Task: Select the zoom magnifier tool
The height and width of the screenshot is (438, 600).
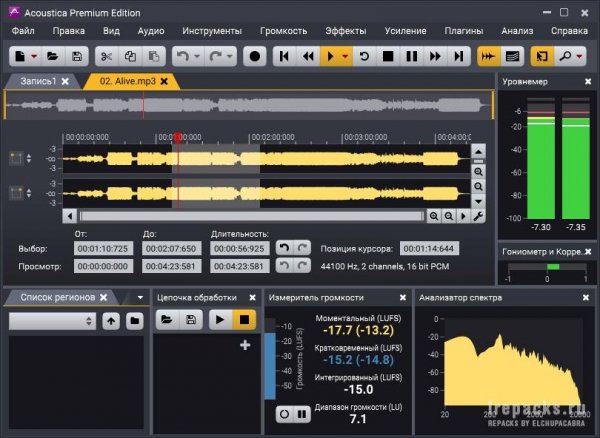Action: coord(565,57)
